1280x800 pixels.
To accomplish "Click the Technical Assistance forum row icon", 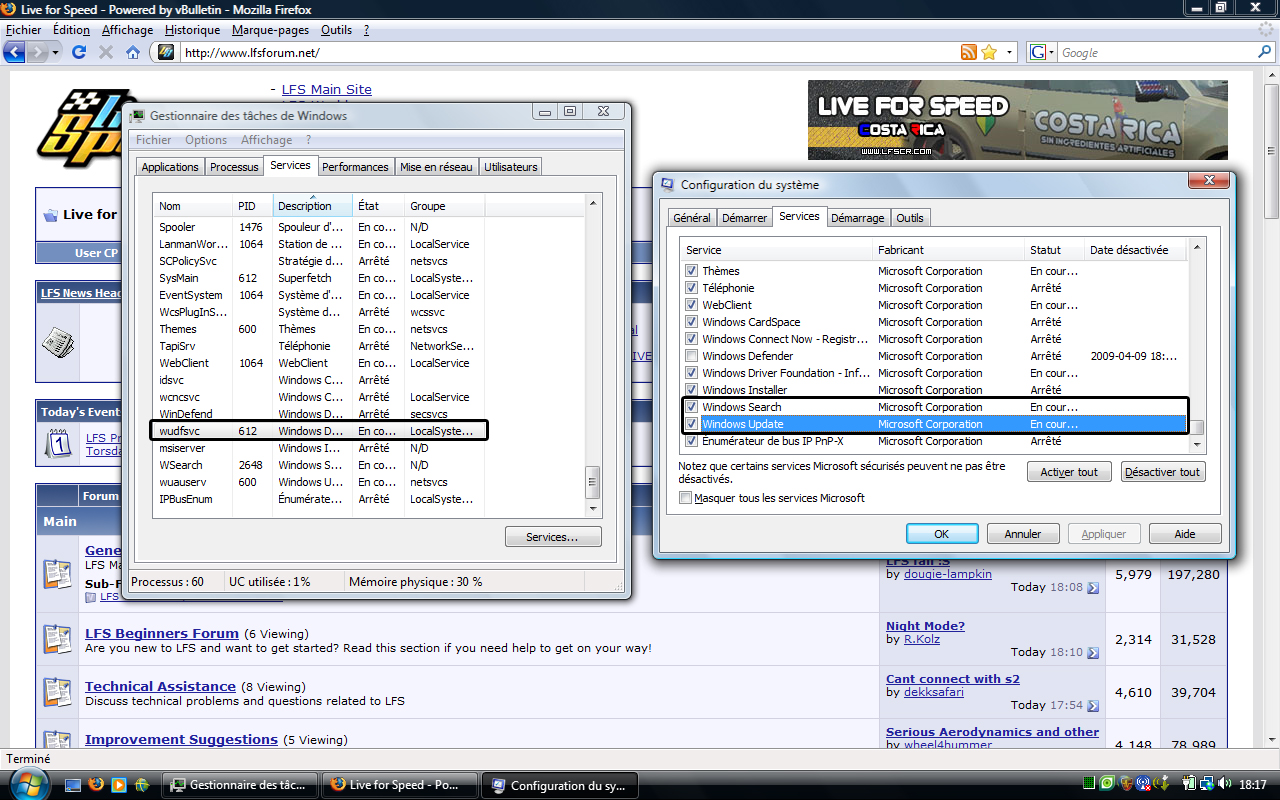I will pos(57,692).
